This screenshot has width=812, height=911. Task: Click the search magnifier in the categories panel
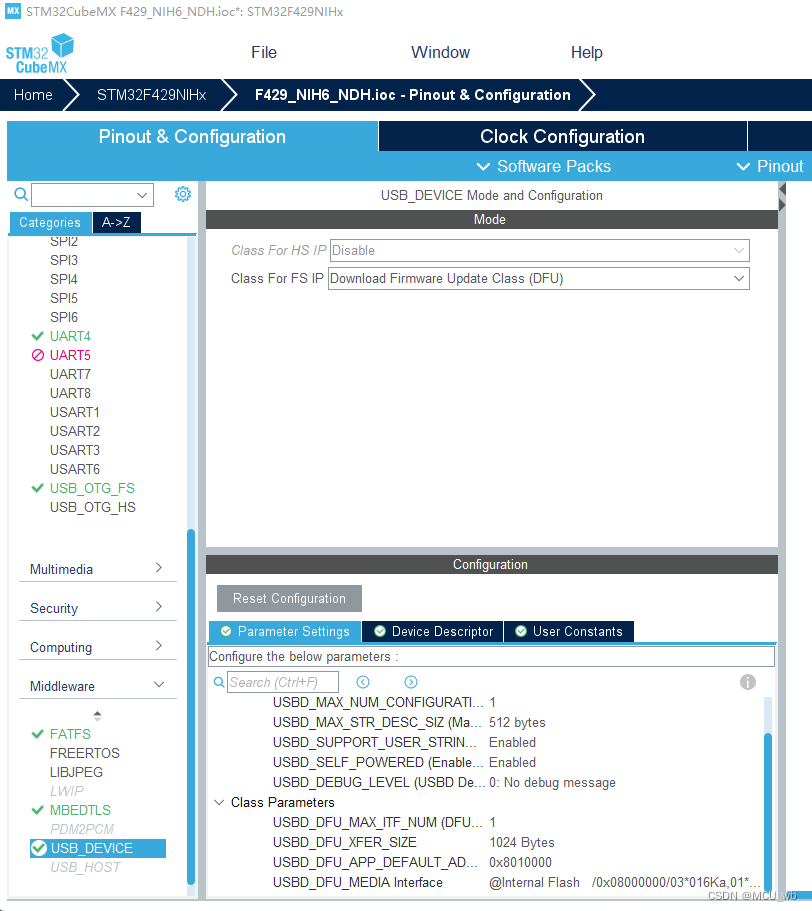pos(21,194)
